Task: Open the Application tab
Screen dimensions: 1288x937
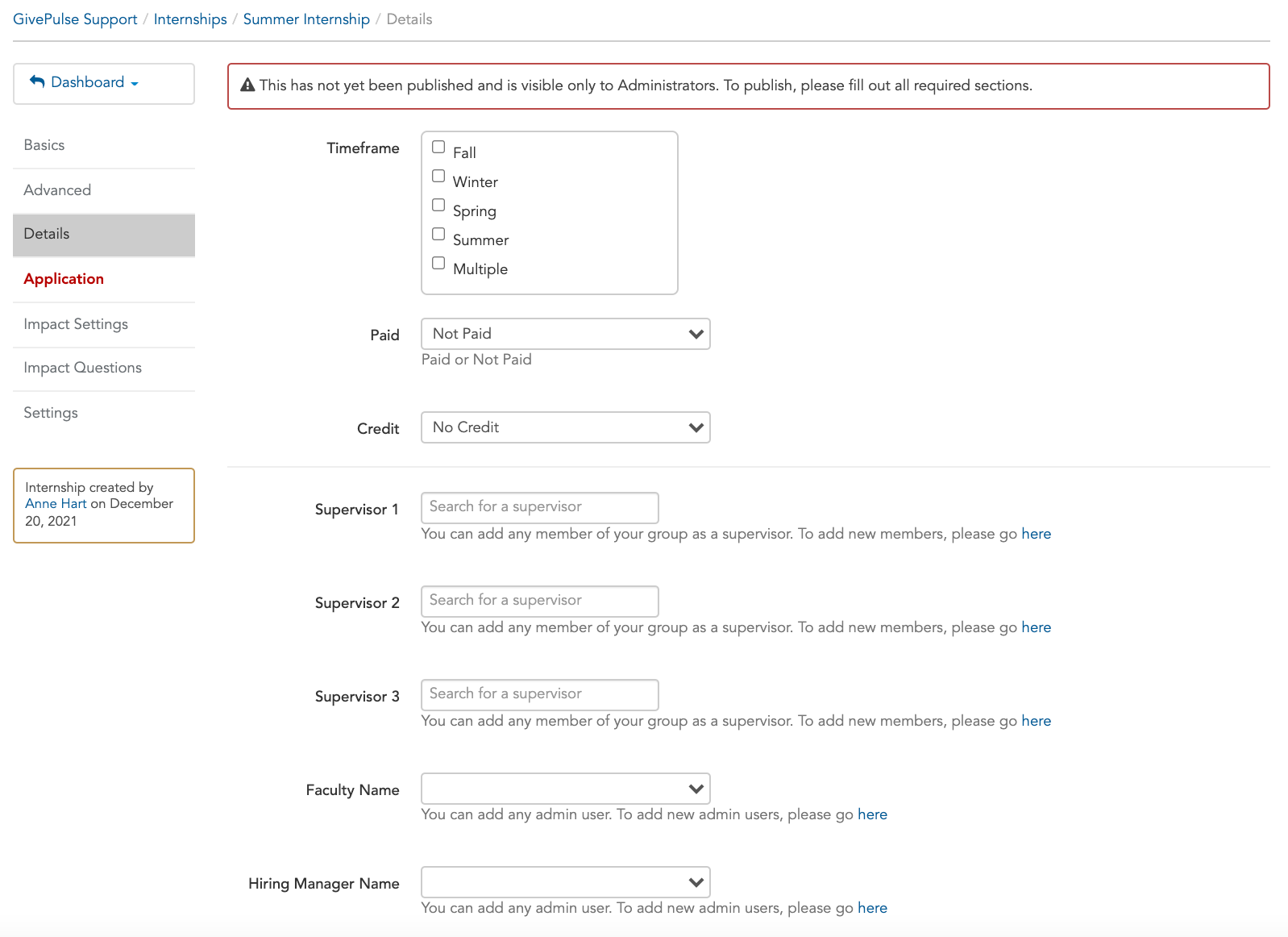Action: (x=104, y=279)
